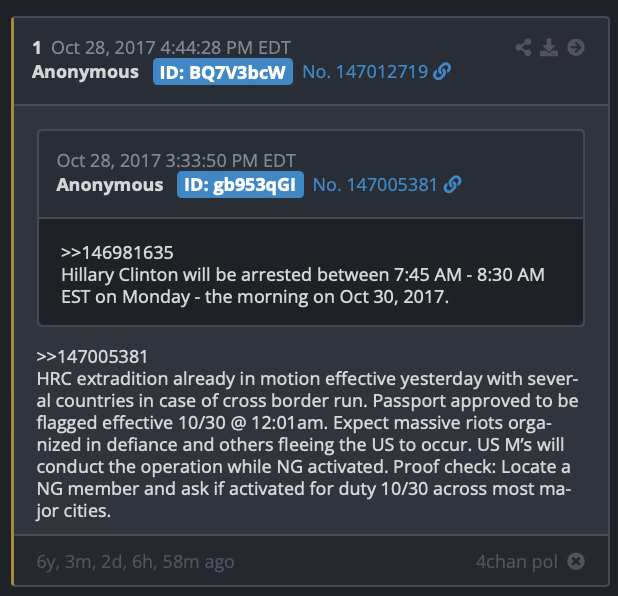Viewport: 618px width, 596px height.
Task: Click the 6y, 3m, 2d ago relative time
Action: point(136,562)
